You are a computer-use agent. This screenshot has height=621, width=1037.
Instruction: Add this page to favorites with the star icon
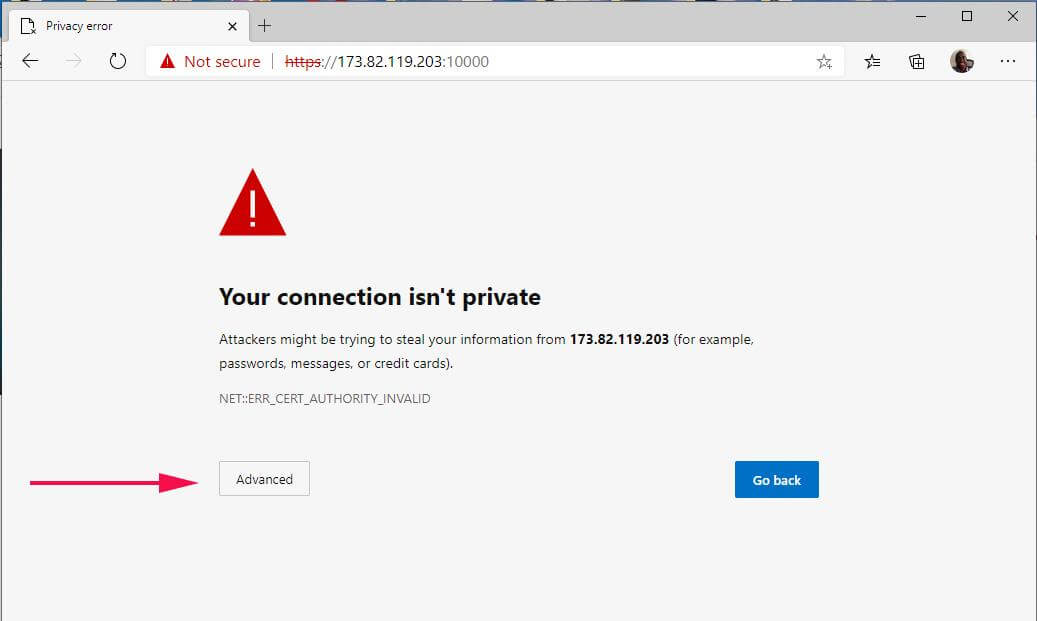click(x=824, y=62)
